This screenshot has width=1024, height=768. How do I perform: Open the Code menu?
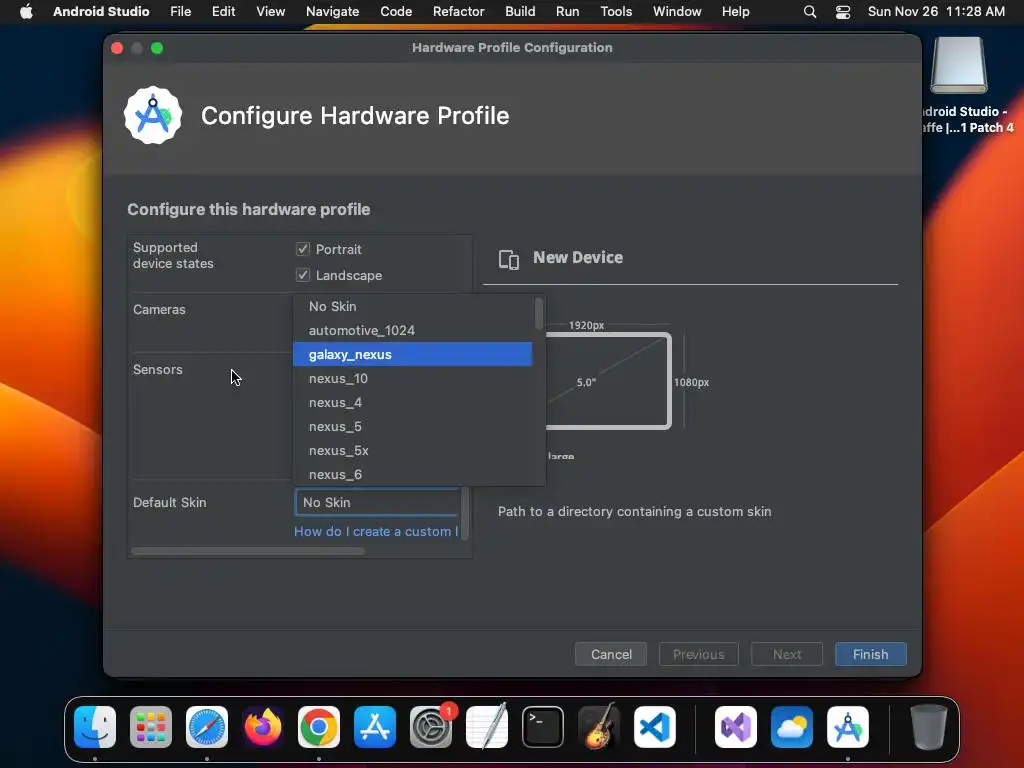coord(396,11)
